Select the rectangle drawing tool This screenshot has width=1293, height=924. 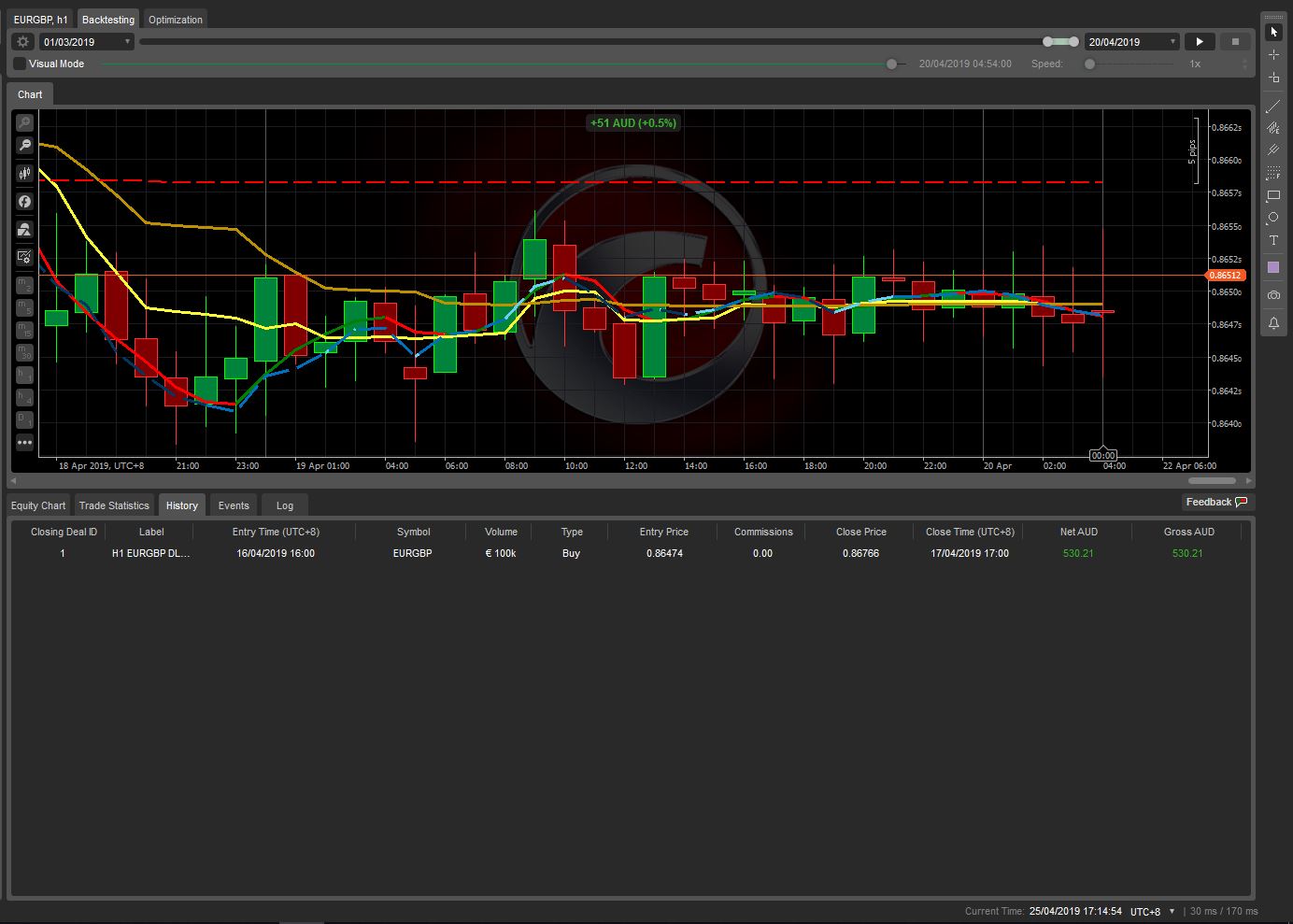[1273, 196]
